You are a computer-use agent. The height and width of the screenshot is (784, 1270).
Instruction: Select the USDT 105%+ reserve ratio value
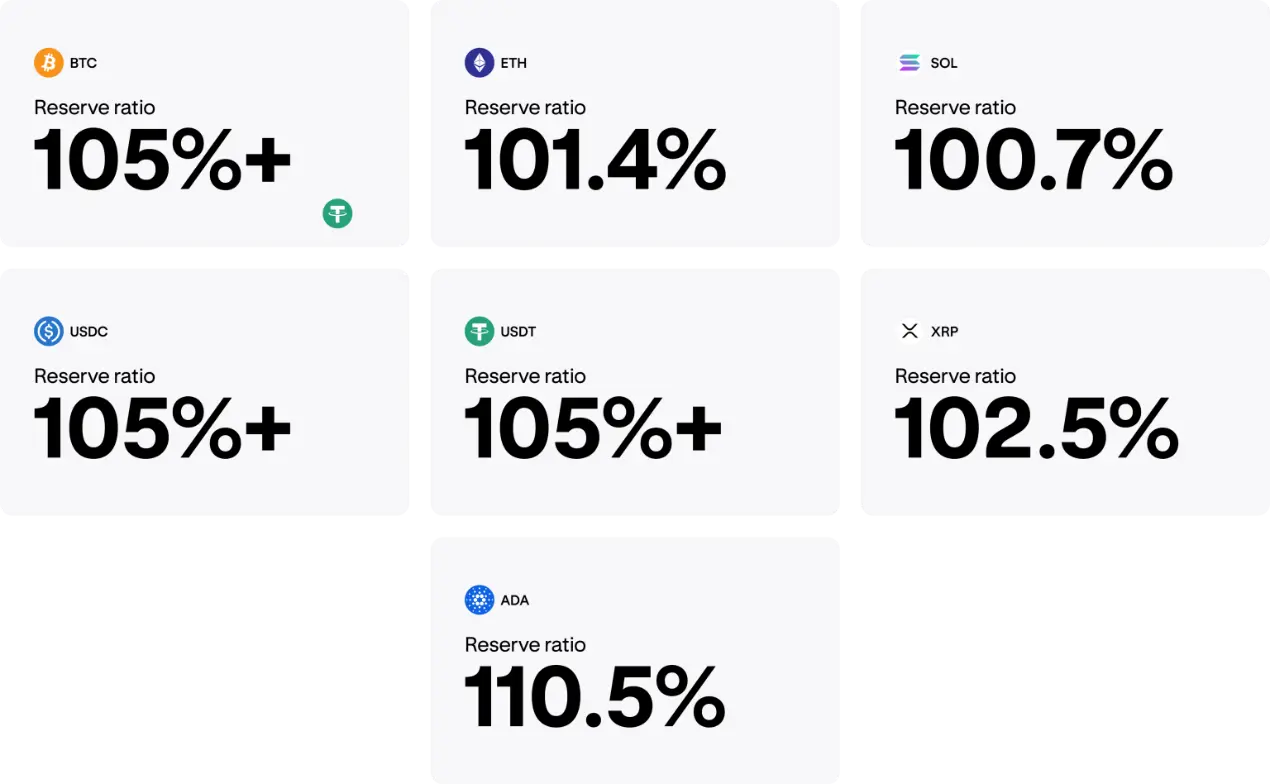[x=593, y=429]
